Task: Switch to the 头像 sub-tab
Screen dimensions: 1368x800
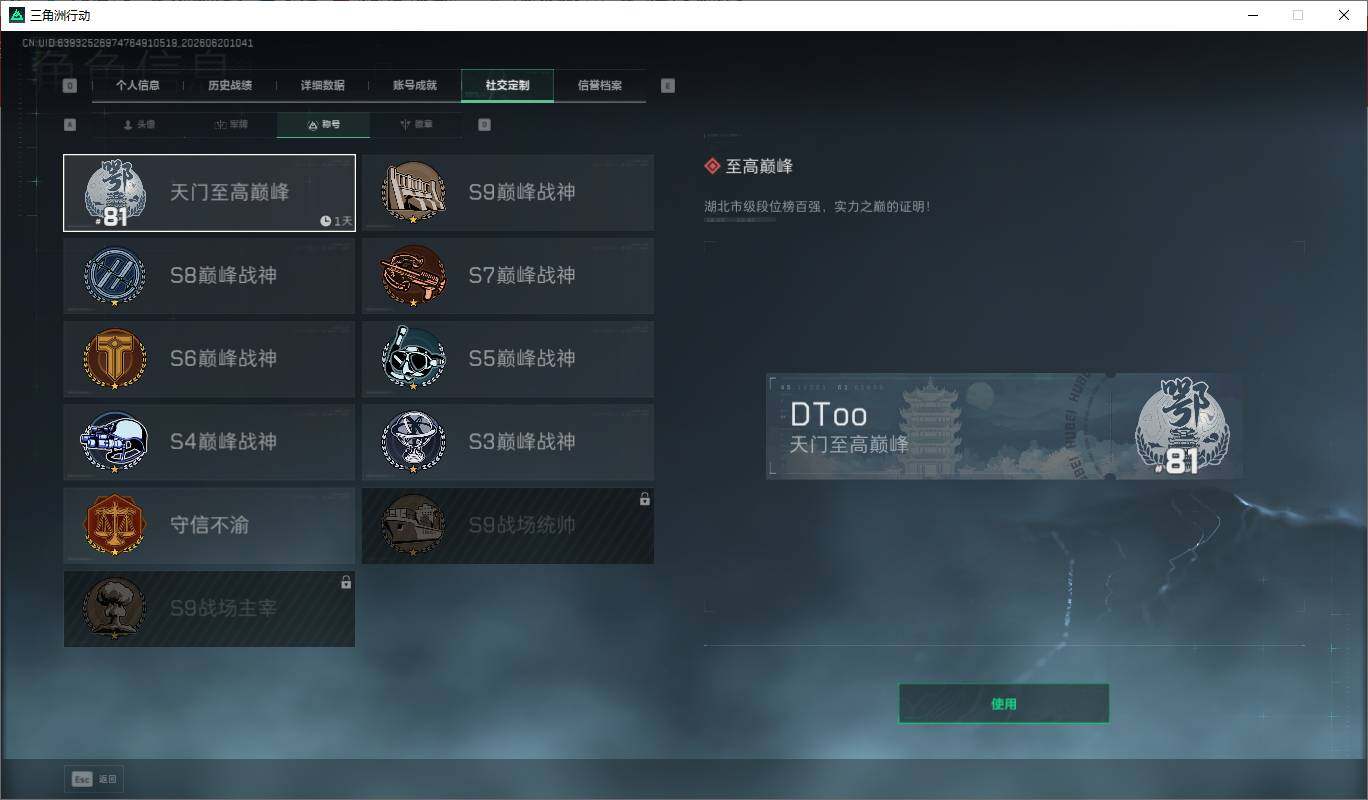Action: 139,125
